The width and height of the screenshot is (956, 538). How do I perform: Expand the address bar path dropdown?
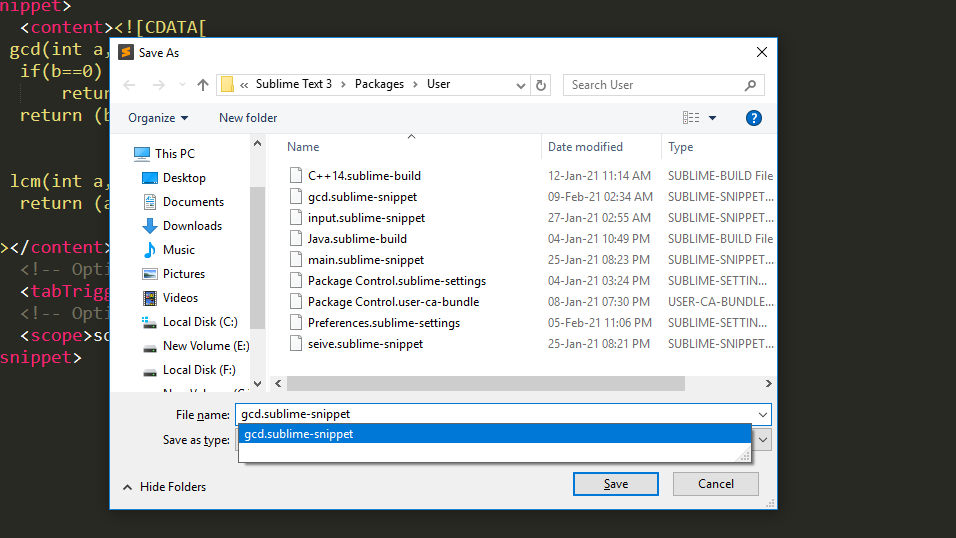pos(521,85)
